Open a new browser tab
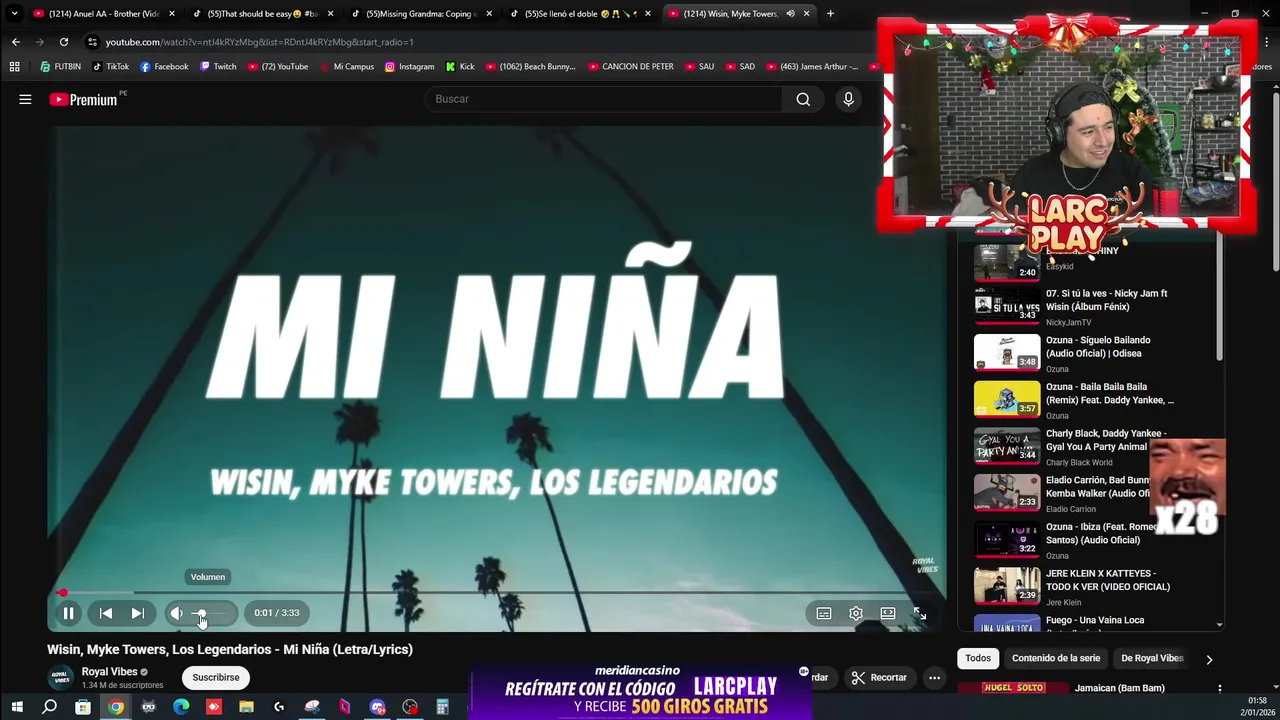 pos(830,14)
